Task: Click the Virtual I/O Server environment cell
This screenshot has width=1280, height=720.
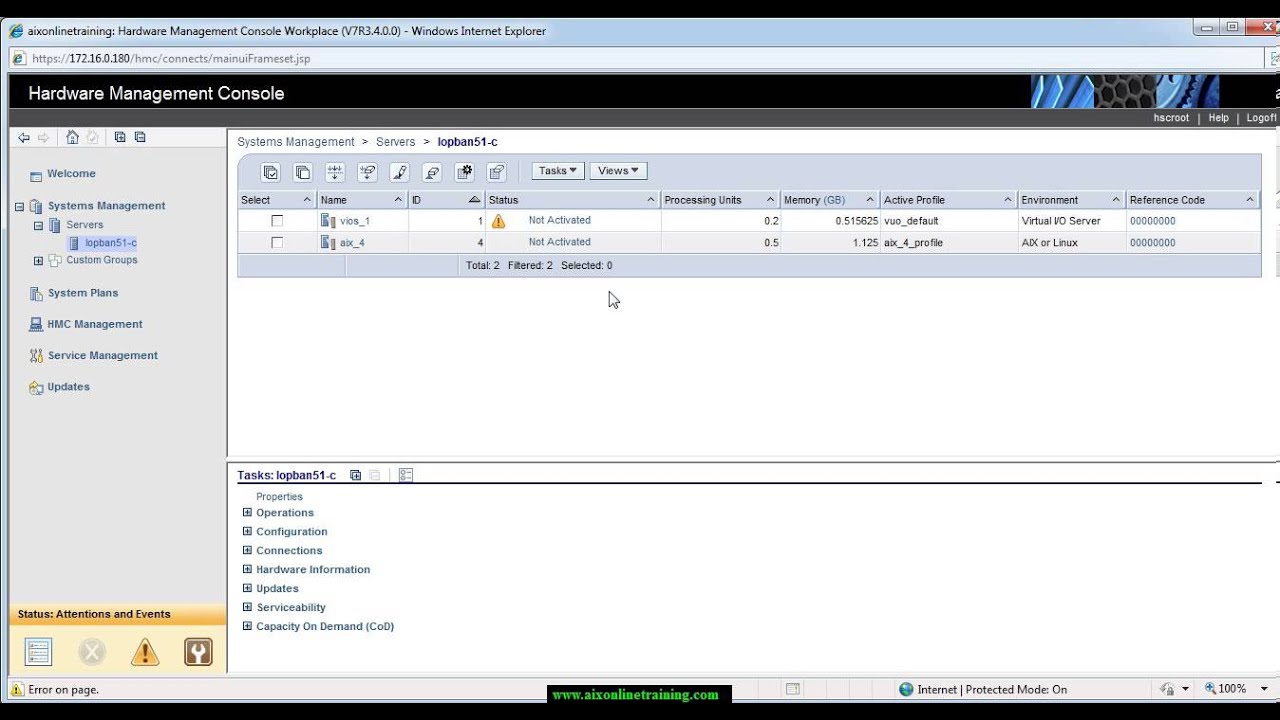Action: [1061, 221]
